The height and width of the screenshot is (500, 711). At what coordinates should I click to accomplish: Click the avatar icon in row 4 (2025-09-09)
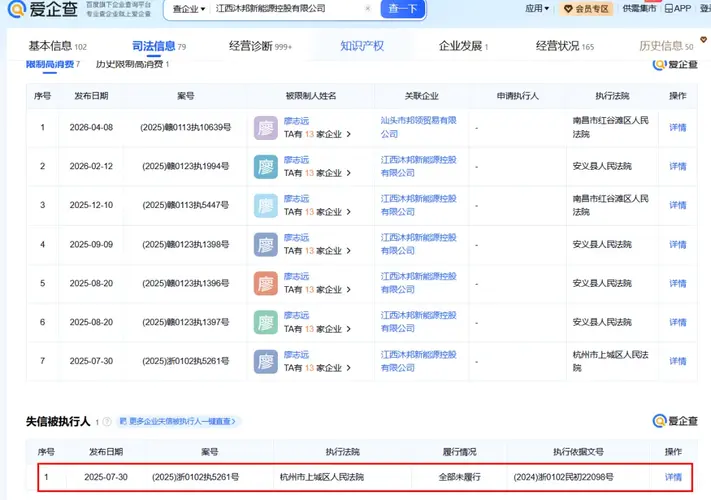(x=266, y=245)
